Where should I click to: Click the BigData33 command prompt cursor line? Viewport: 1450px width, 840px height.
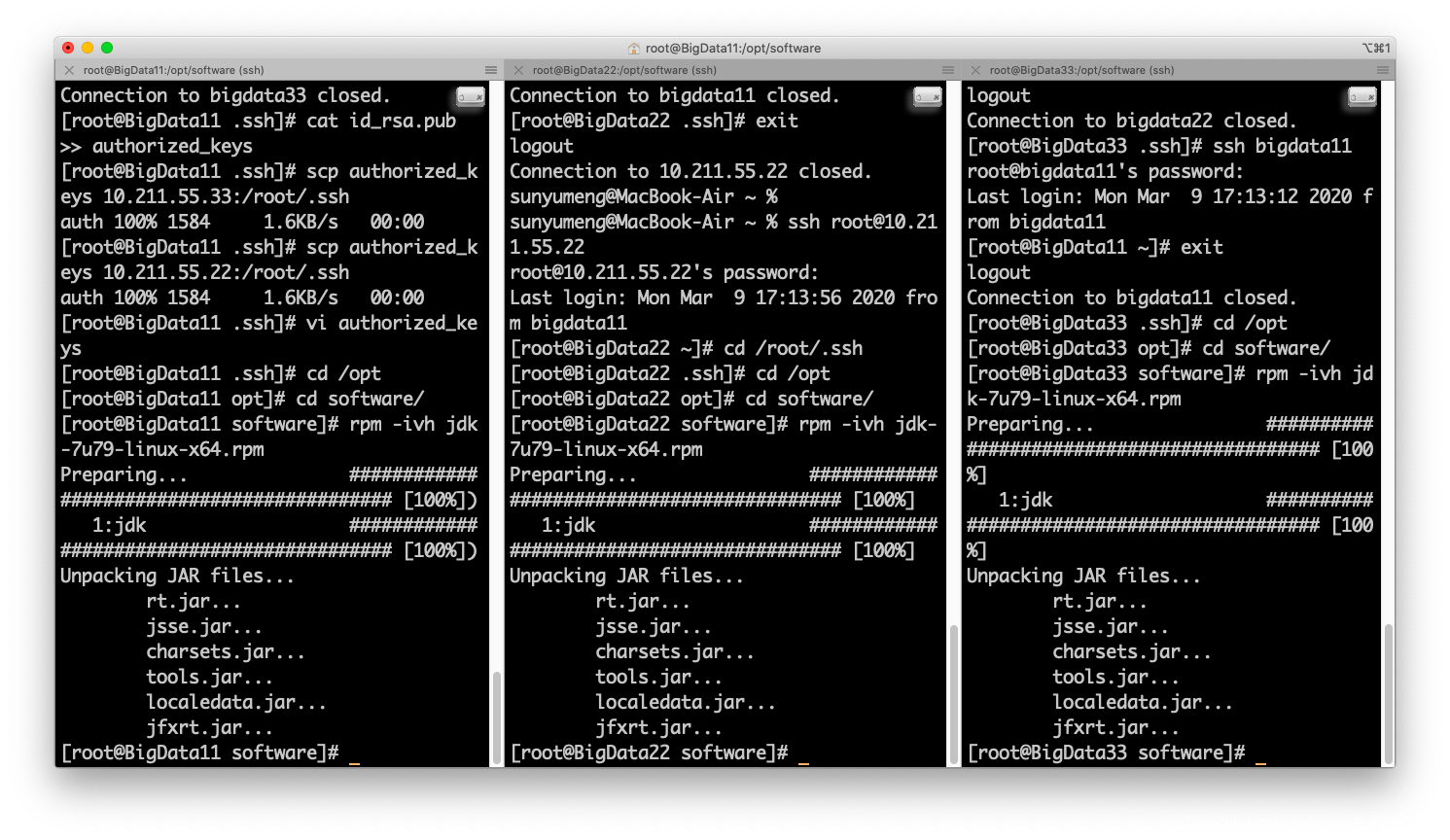tap(1116, 752)
